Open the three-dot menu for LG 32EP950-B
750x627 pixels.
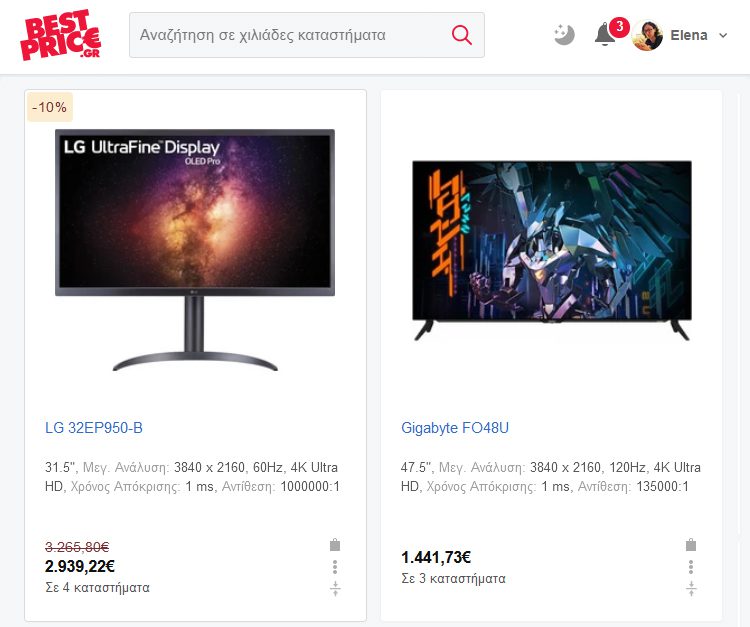coord(335,567)
